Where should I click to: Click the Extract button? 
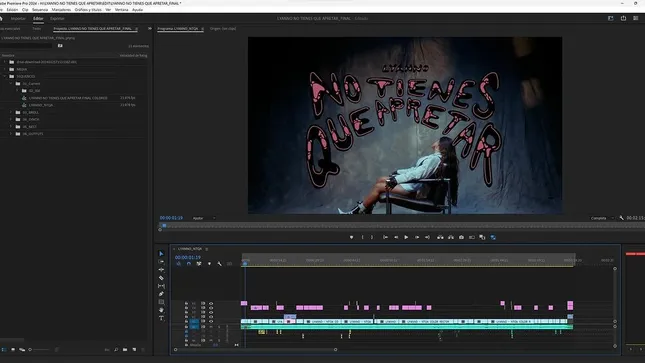[x=451, y=237]
